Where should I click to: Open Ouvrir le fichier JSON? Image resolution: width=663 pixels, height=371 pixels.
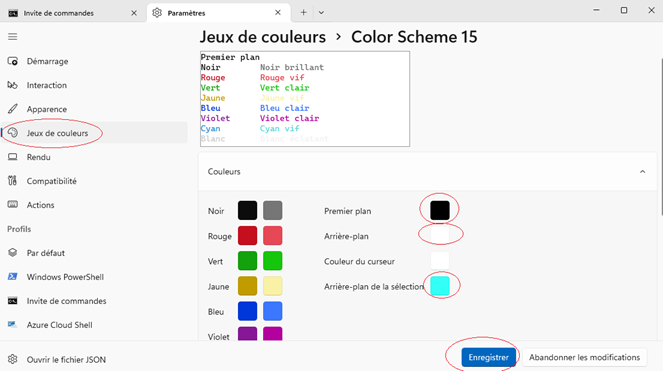click(x=66, y=360)
